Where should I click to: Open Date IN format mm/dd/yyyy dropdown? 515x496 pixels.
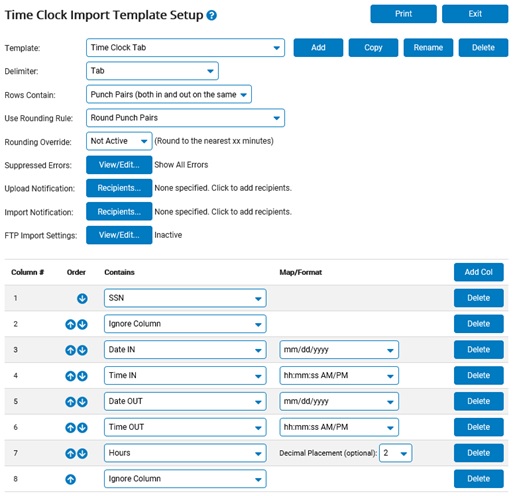coord(339,350)
